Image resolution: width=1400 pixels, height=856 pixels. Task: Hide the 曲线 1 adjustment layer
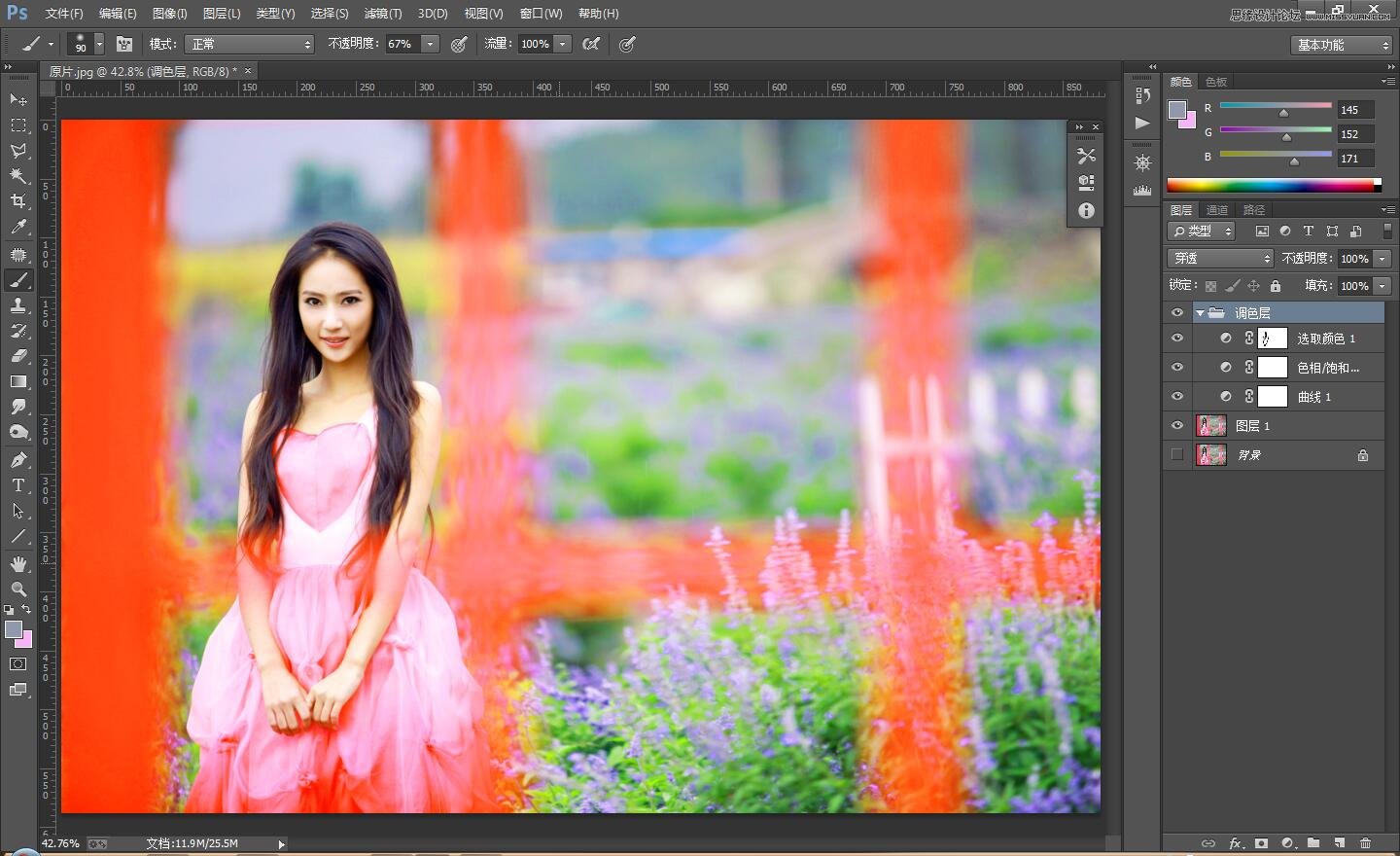1177,397
